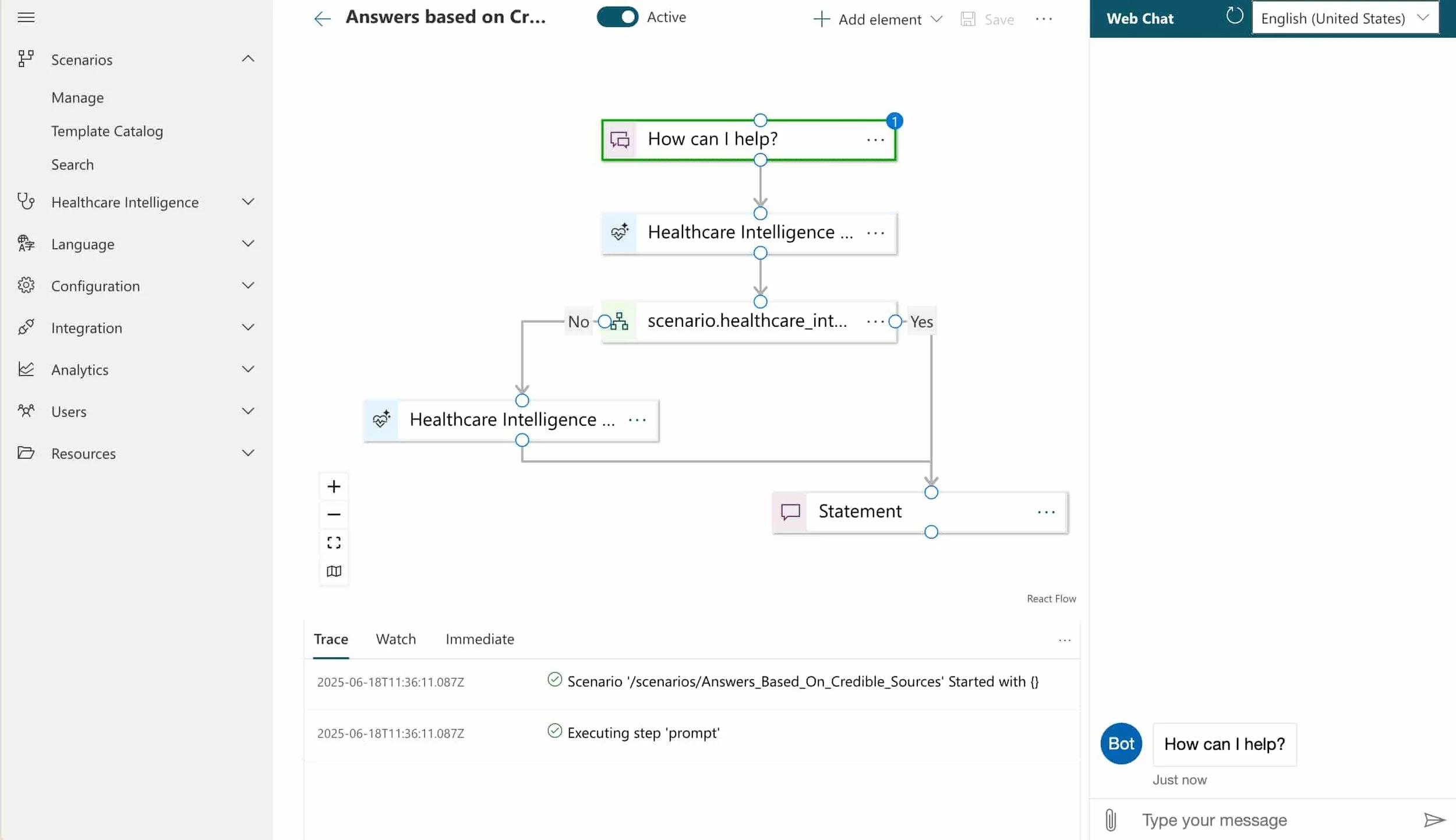Click the canvas zoom in button

[x=334, y=486]
